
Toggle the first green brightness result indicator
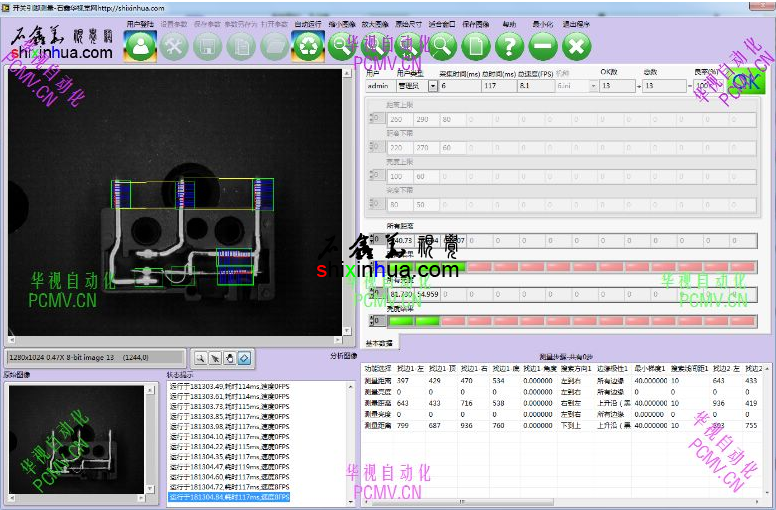click(400, 320)
